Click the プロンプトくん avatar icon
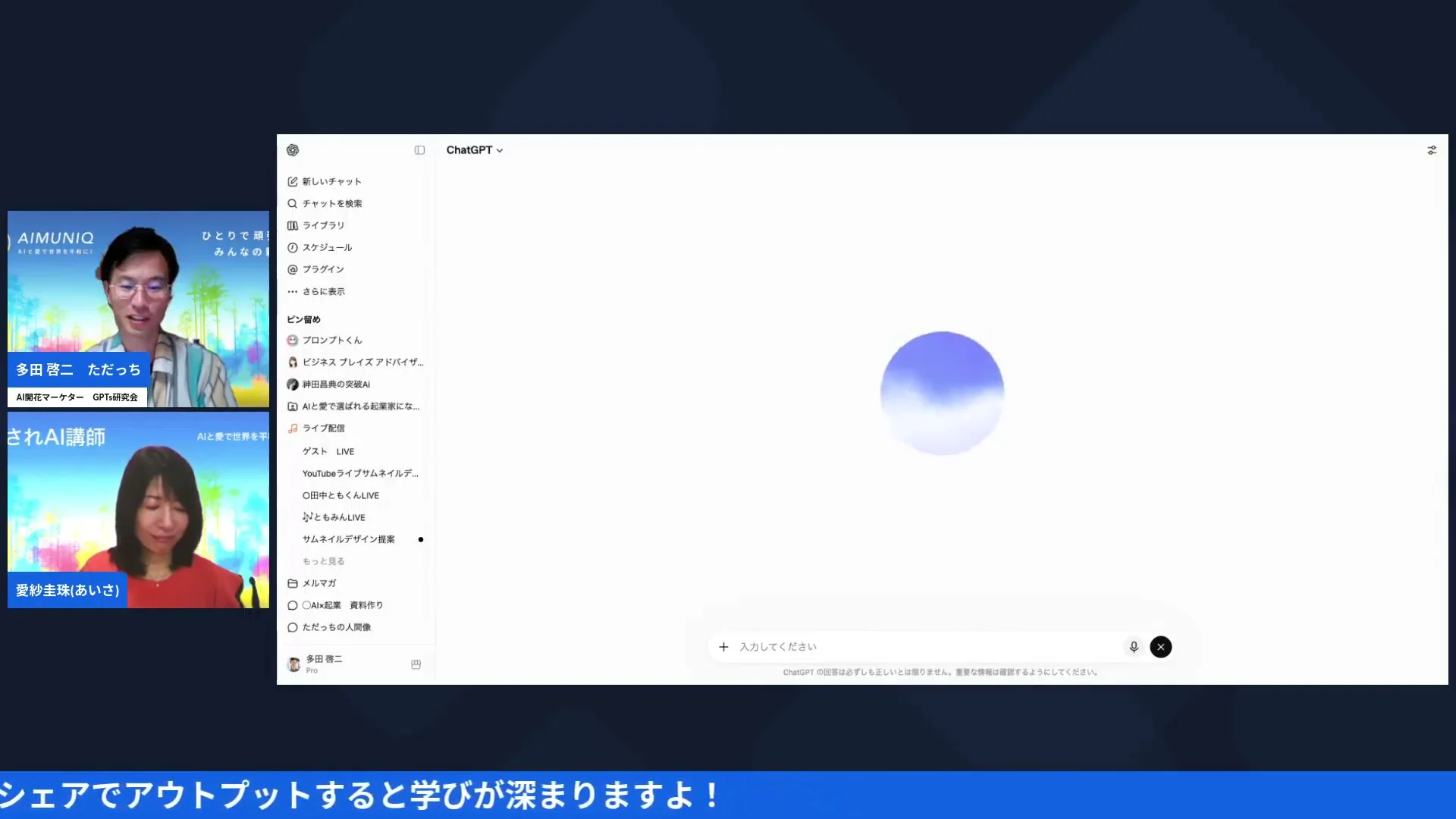The height and width of the screenshot is (819, 1456). coord(293,340)
